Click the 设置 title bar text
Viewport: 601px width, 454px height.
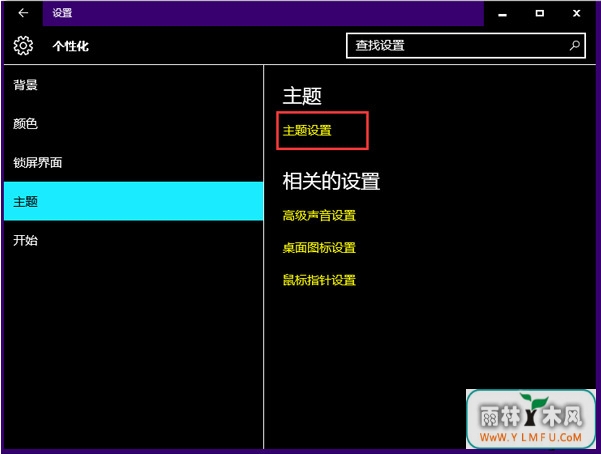pos(62,13)
